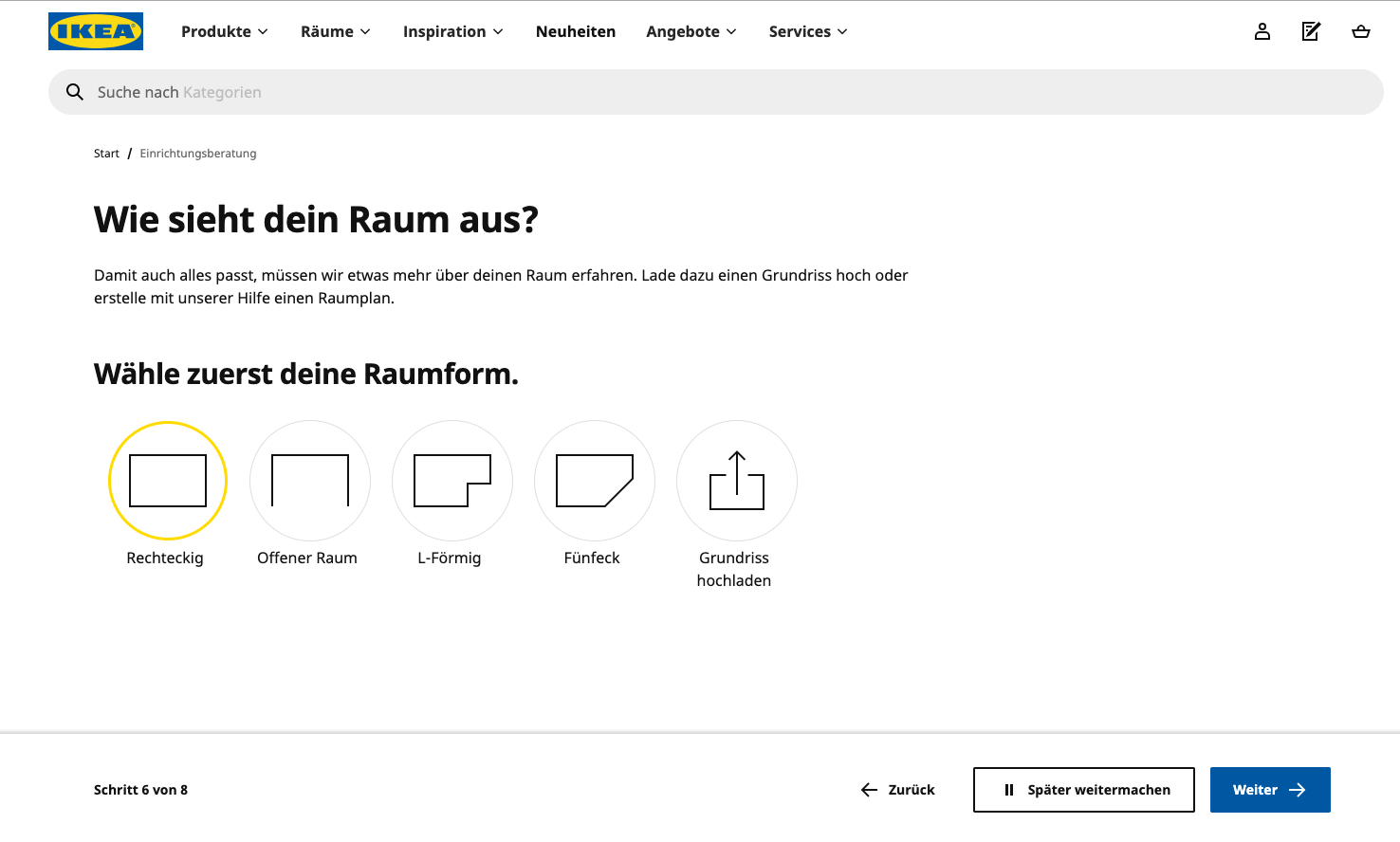Click the IKEA logo

(96, 31)
